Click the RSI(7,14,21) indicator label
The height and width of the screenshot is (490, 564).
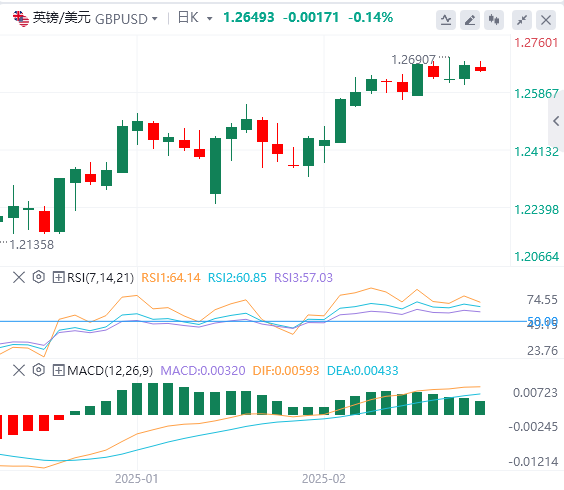point(100,277)
